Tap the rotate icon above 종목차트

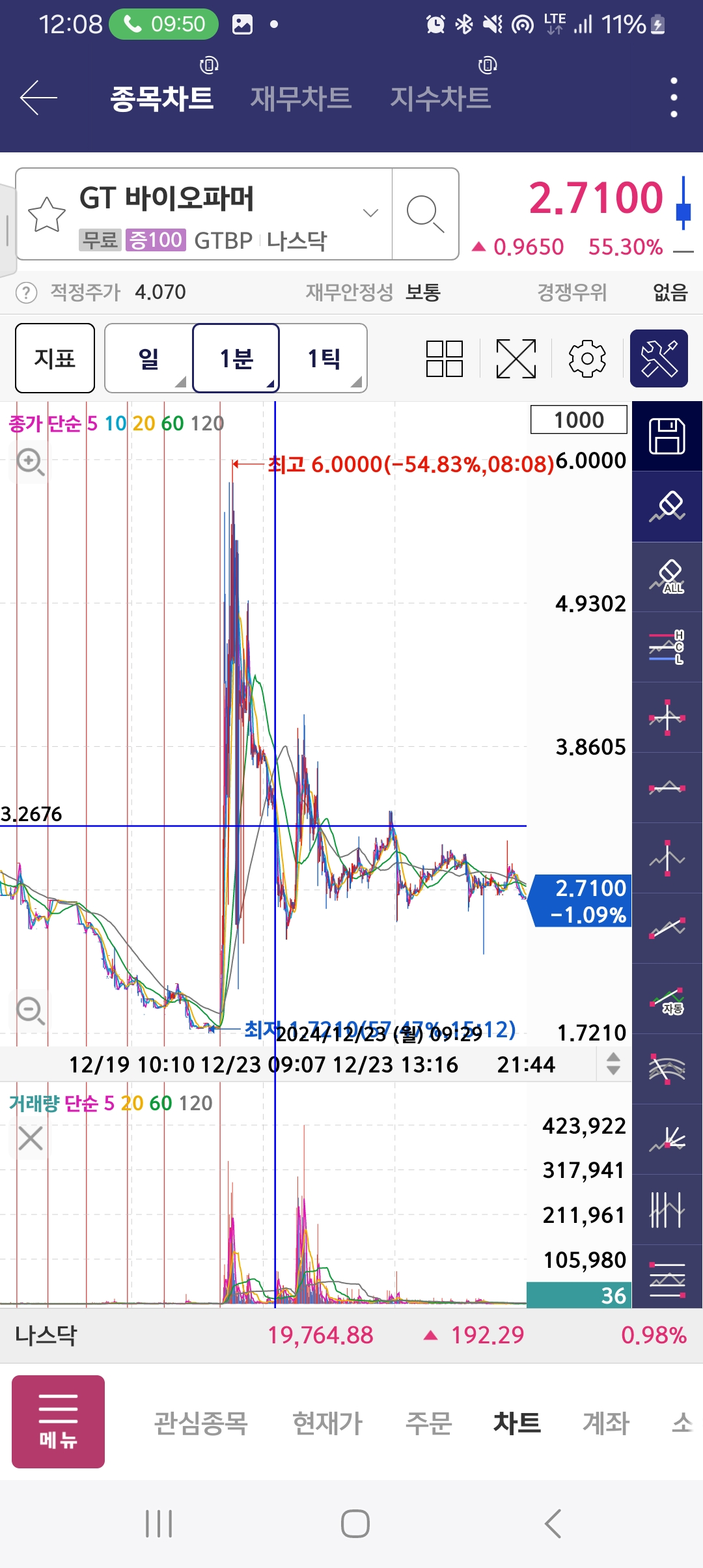209,65
